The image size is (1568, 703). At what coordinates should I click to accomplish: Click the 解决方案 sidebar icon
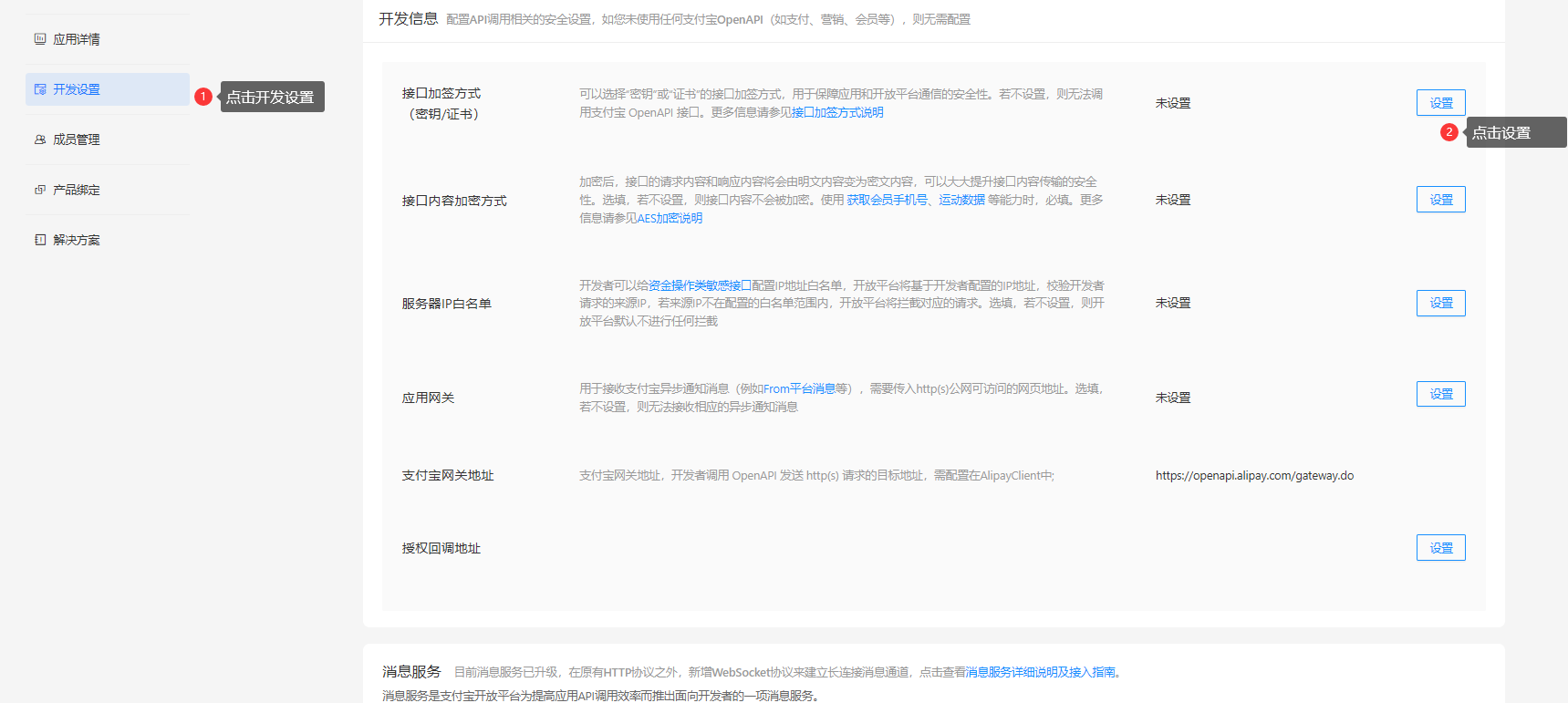pyautogui.click(x=40, y=240)
